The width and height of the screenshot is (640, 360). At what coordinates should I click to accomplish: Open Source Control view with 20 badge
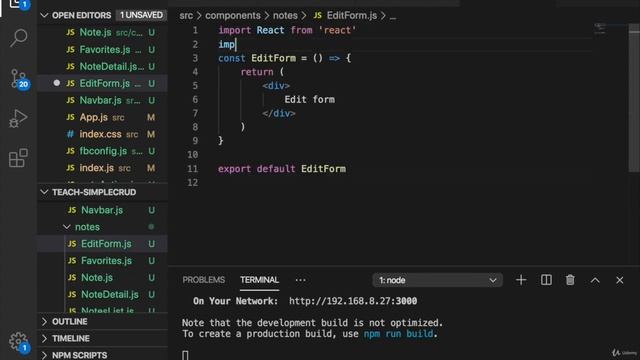[x=18, y=78]
